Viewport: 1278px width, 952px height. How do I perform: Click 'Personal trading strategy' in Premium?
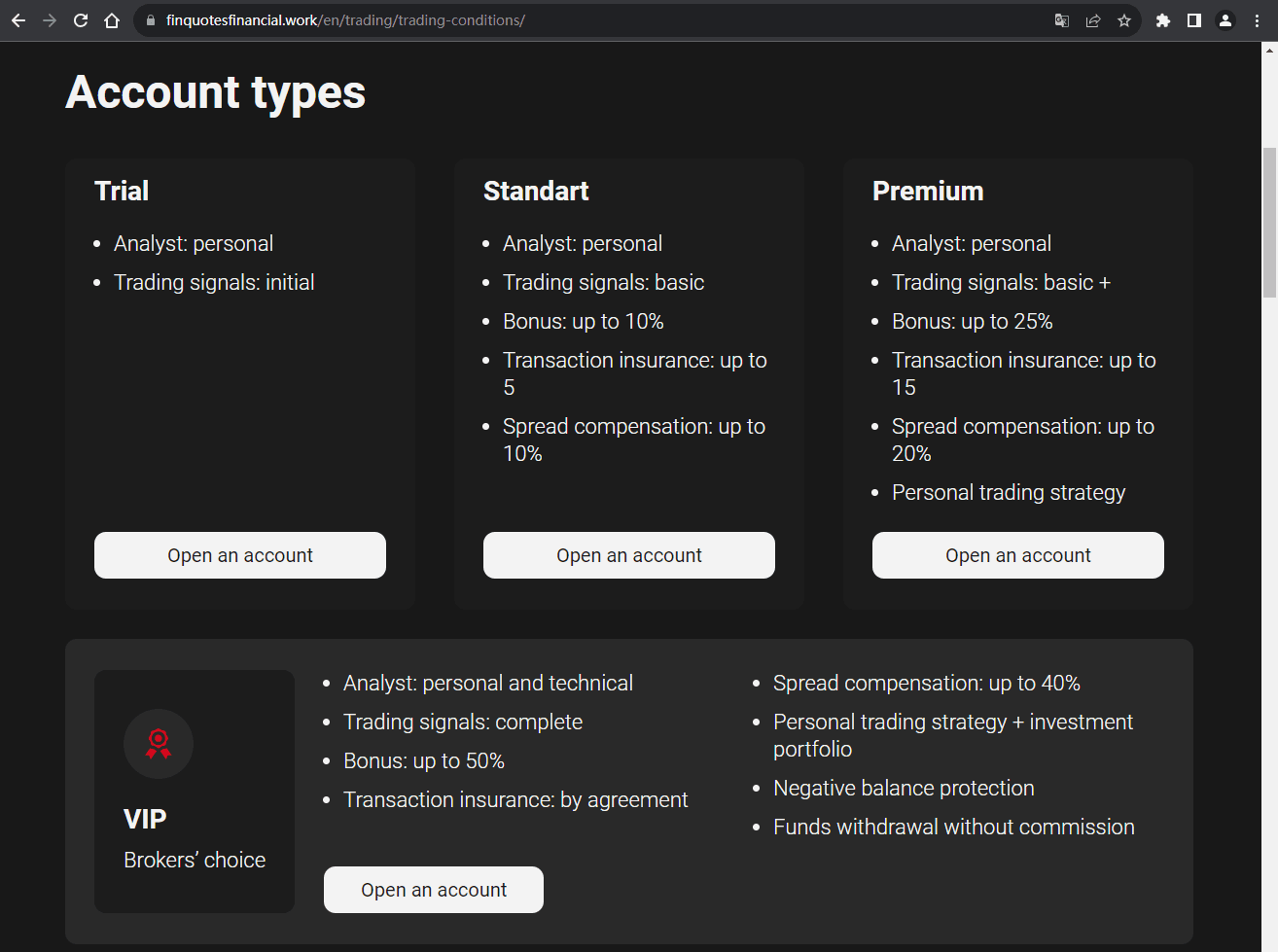click(x=1009, y=492)
